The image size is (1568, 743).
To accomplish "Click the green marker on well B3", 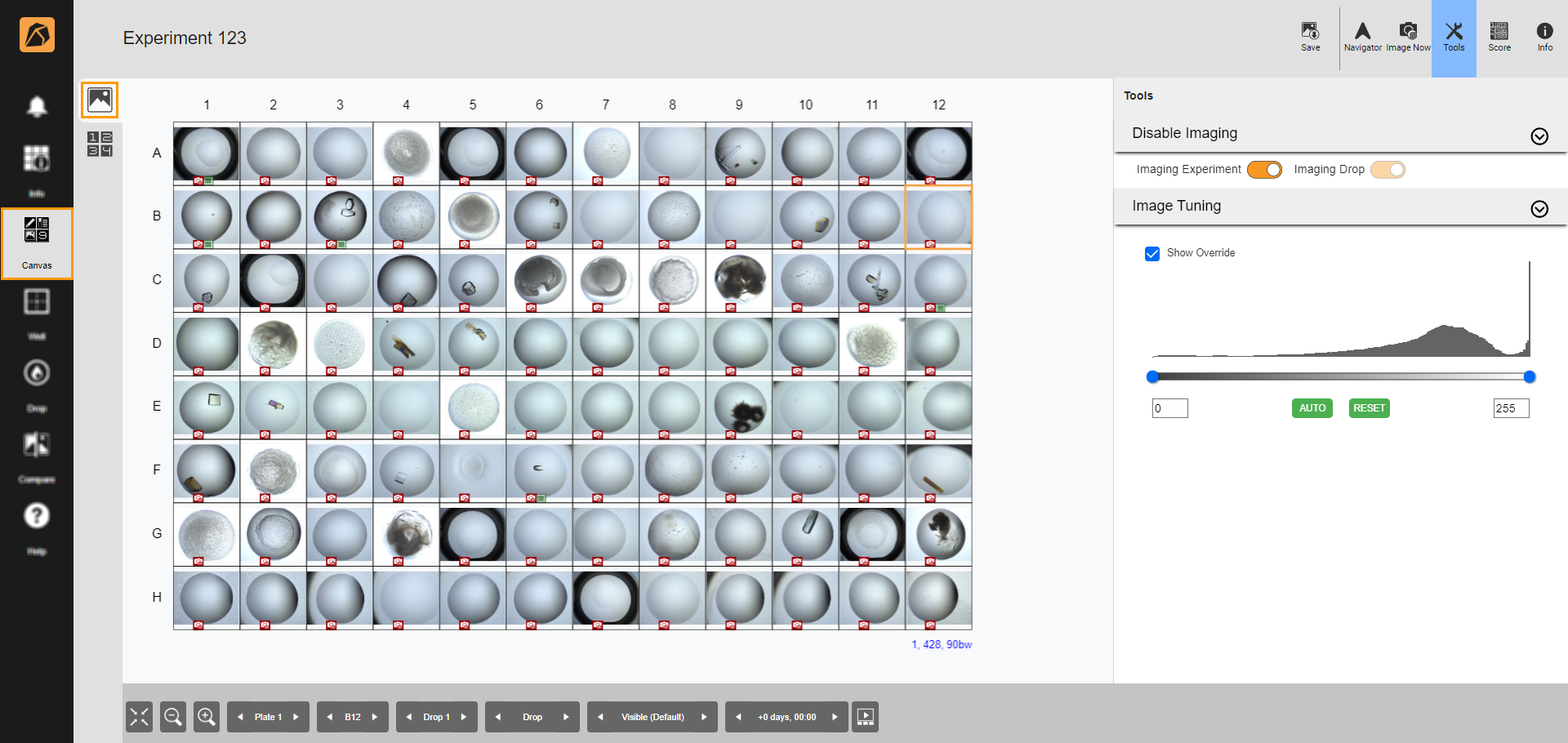I will 342,244.
